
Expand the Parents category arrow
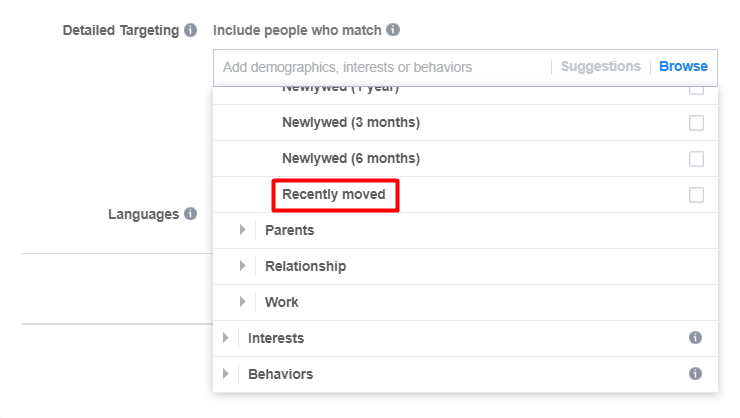click(243, 230)
